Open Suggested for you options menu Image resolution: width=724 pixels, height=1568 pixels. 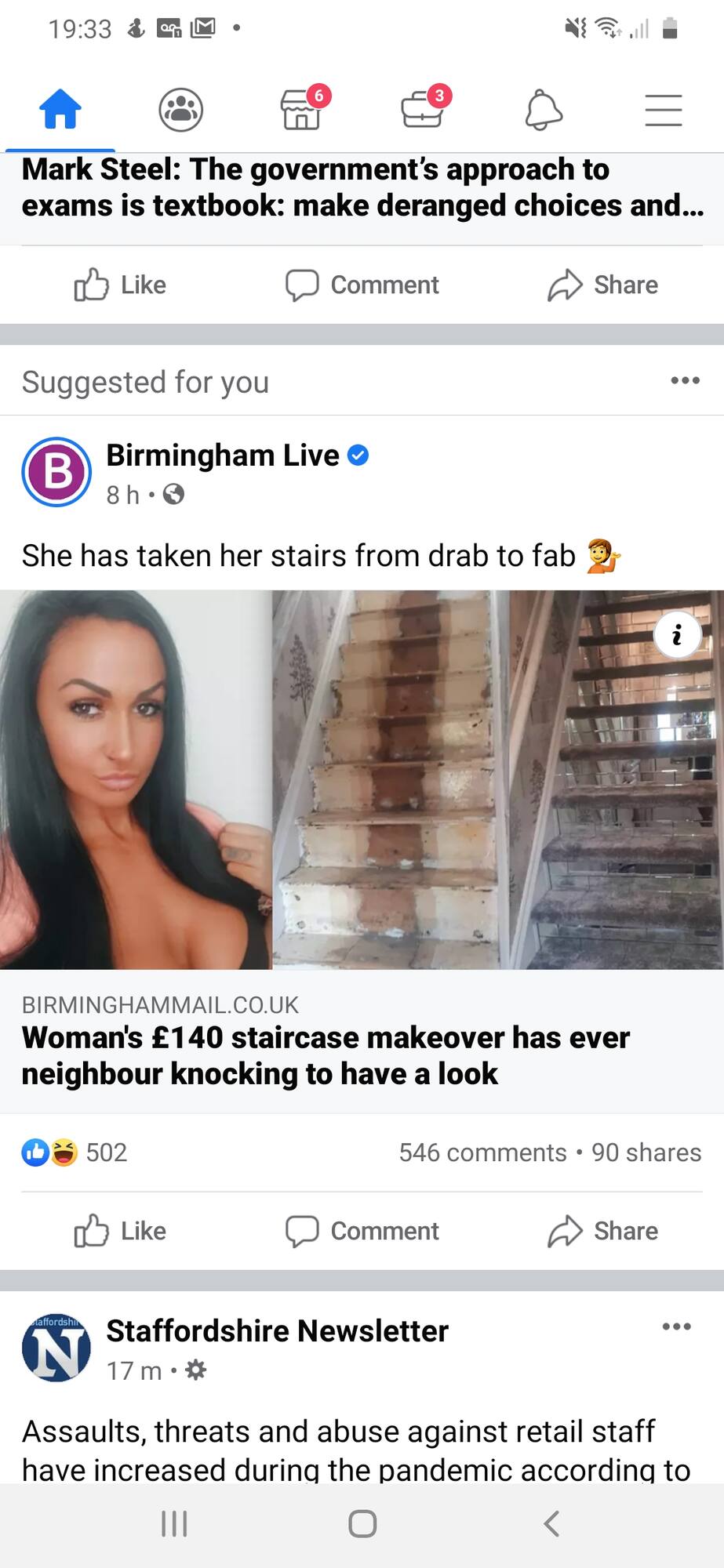coord(685,380)
